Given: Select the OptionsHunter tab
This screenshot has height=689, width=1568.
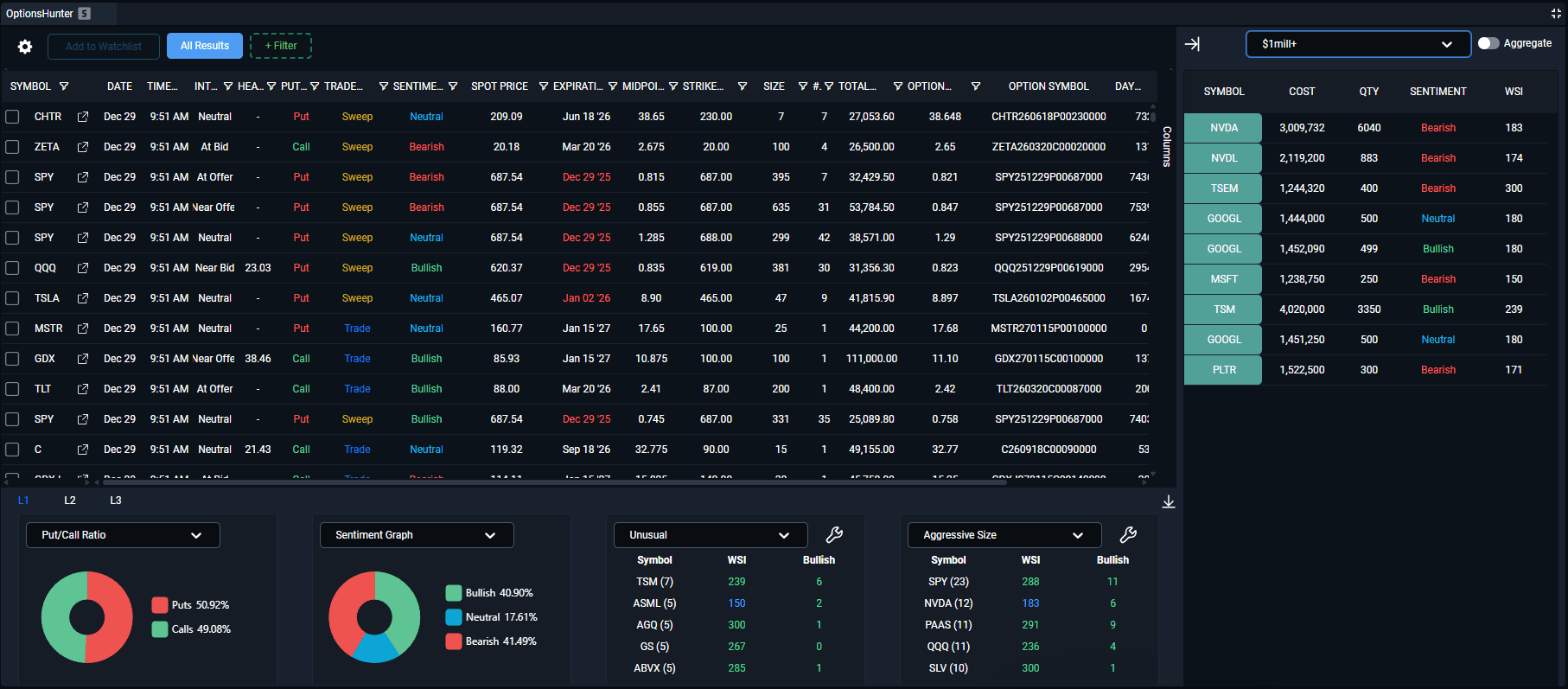Looking at the screenshot, I should coord(58,13).
